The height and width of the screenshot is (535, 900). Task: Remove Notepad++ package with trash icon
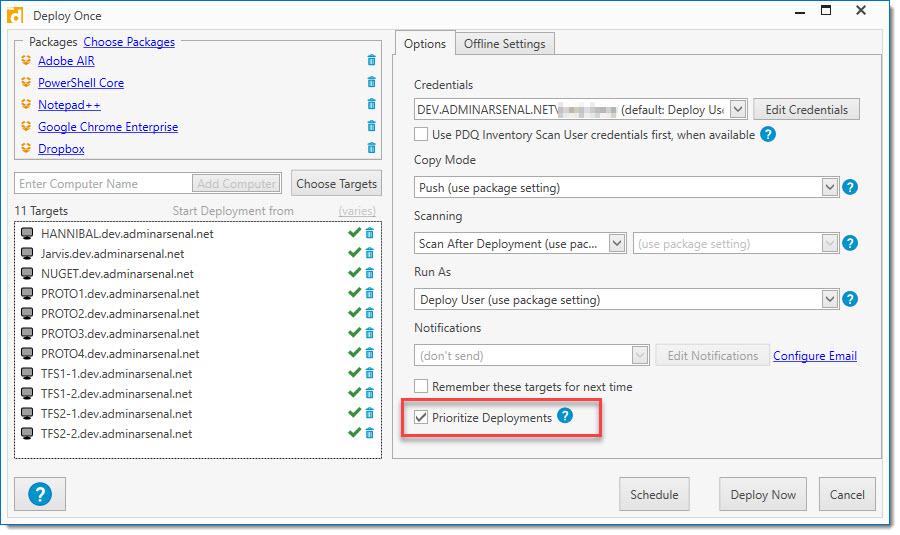(x=371, y=104)
